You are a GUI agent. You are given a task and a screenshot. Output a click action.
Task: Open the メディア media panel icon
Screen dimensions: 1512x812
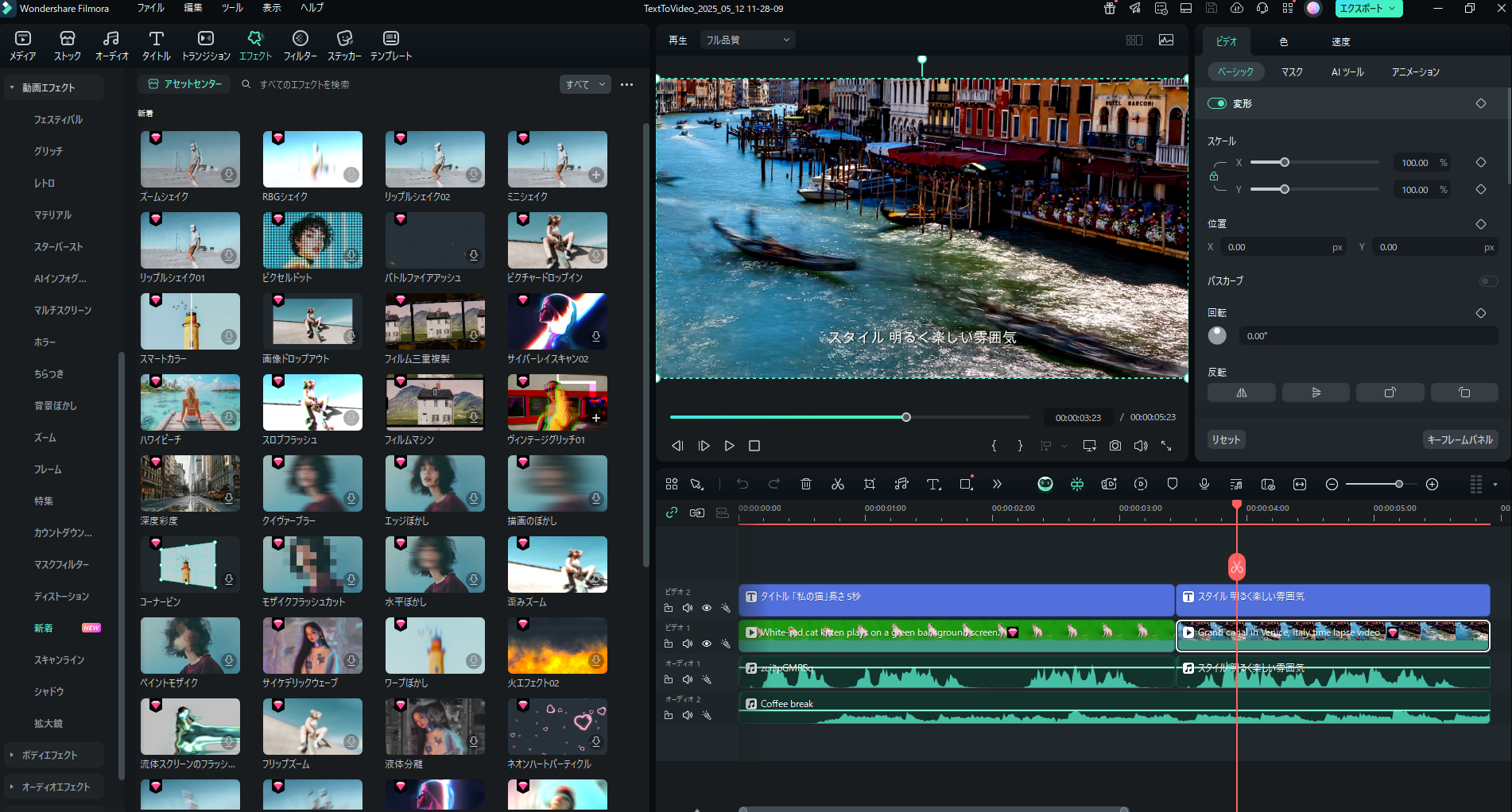(x=22, y=45)
